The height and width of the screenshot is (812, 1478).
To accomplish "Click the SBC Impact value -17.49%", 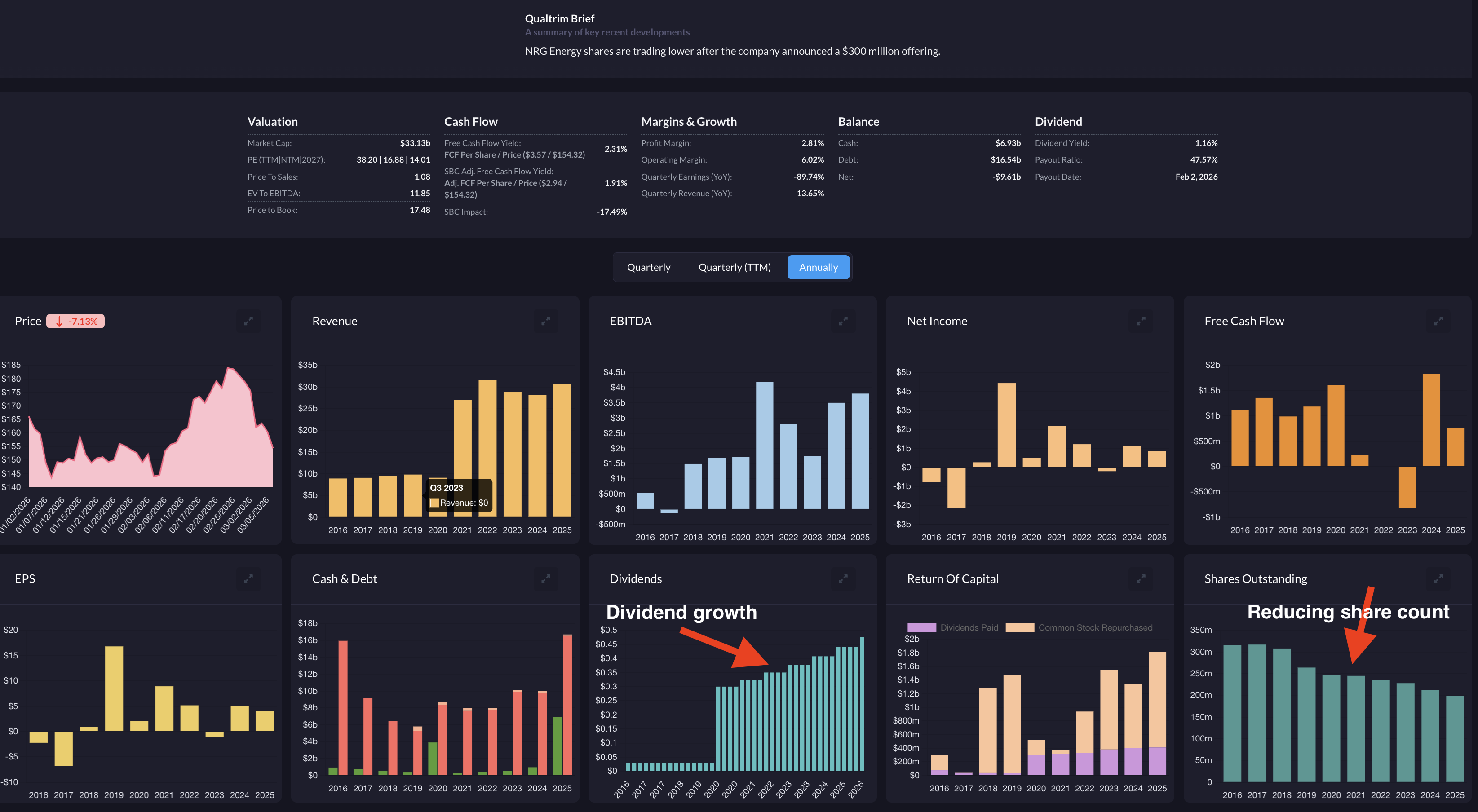I will click(x=611, y=212).
